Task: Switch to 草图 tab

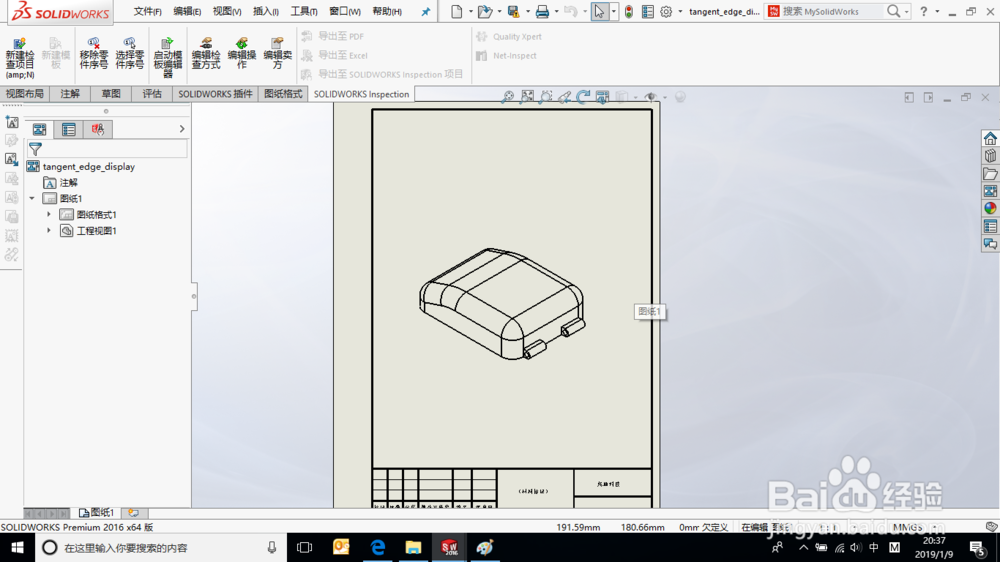Action: click(111, 94)
